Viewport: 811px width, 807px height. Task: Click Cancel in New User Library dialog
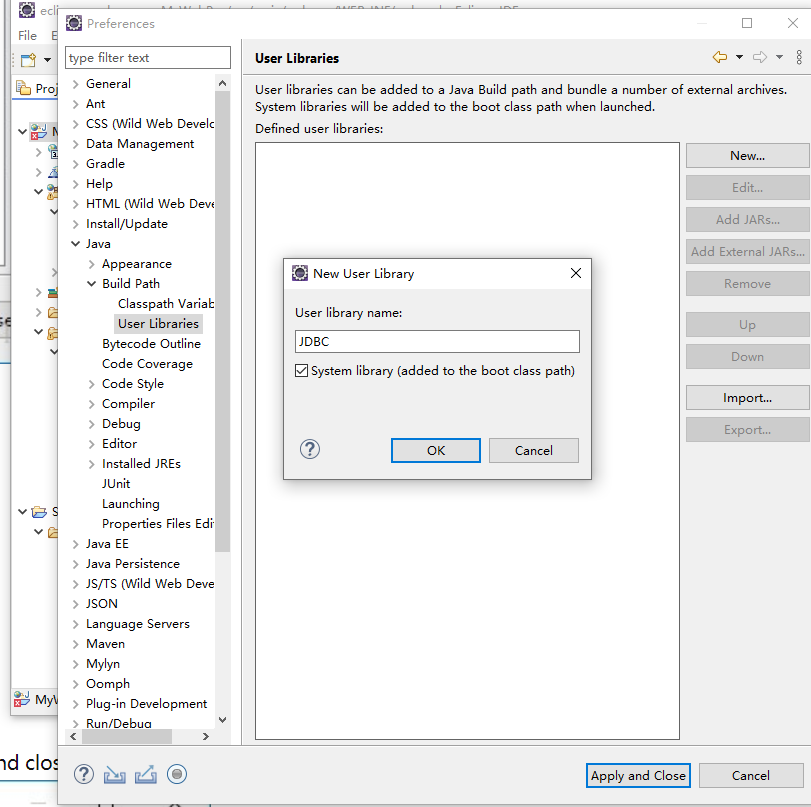[x=534, y=451]
